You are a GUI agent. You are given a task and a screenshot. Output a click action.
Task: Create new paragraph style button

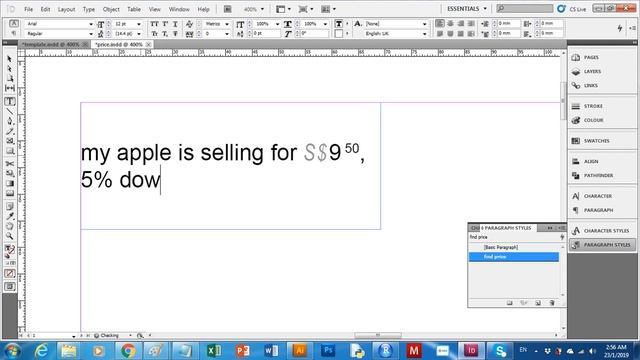pos(538,303)
